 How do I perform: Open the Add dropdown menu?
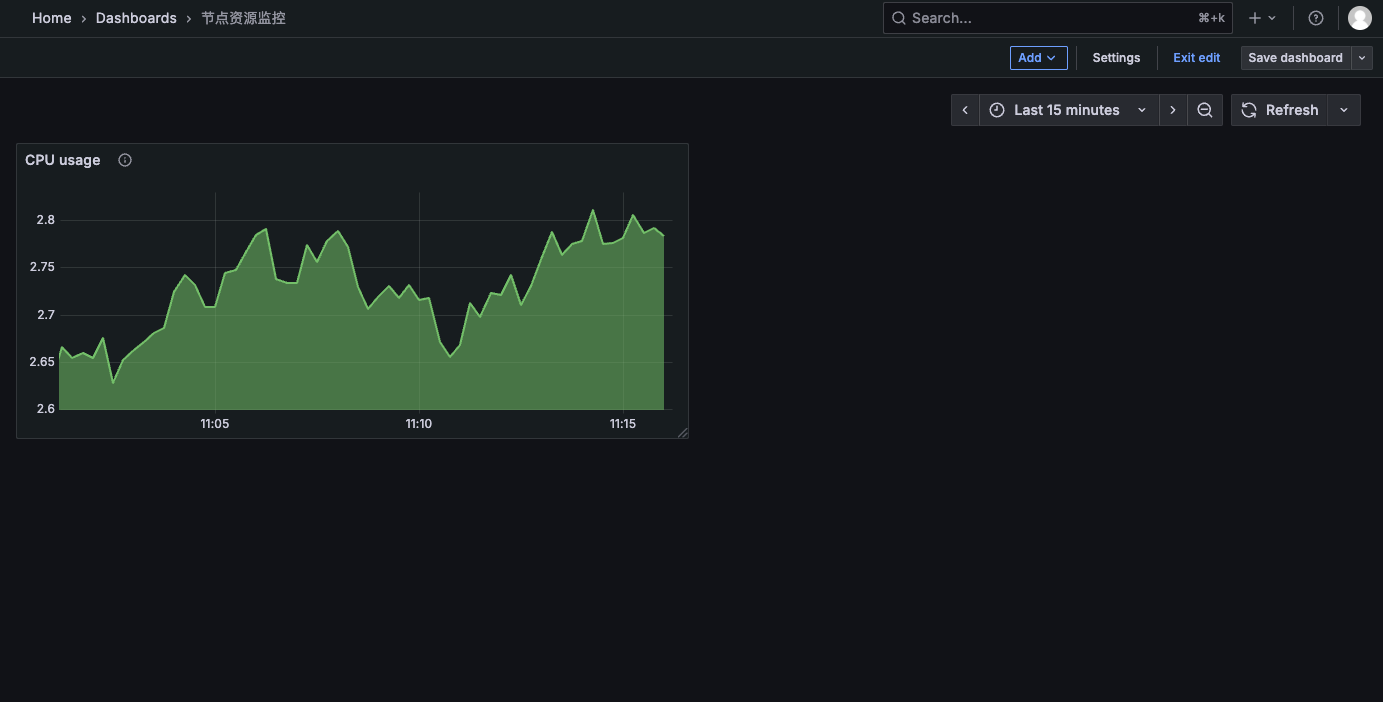click(x=1037, y=57)
